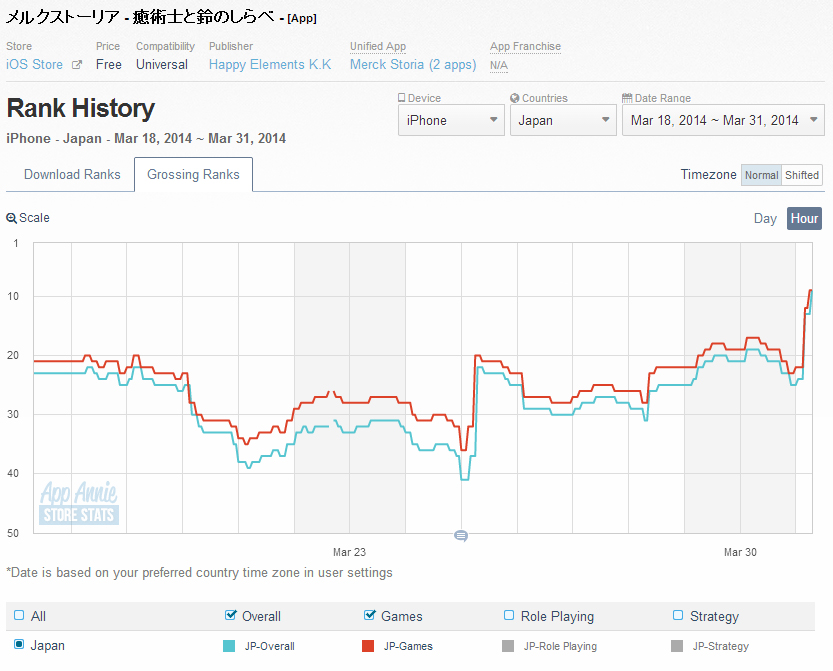The height and width of the screenshot is (671, 833).
Task: Click the magnifier Scale icon
Action: tap(11, 218)
